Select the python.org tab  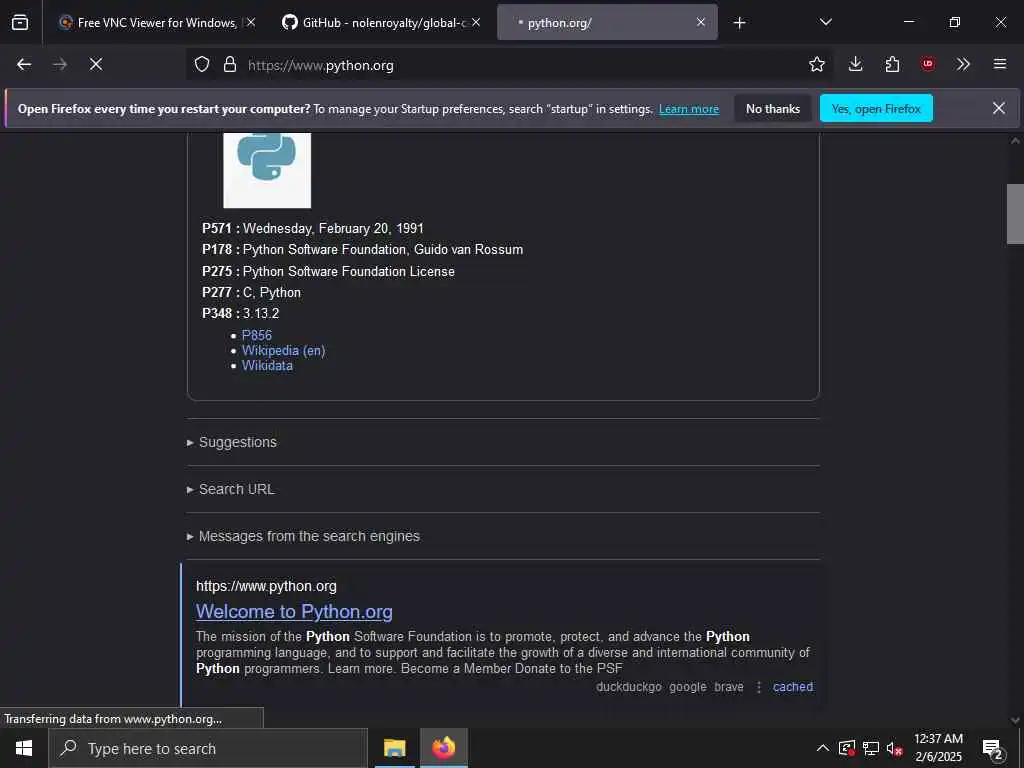tap(607, 22)
